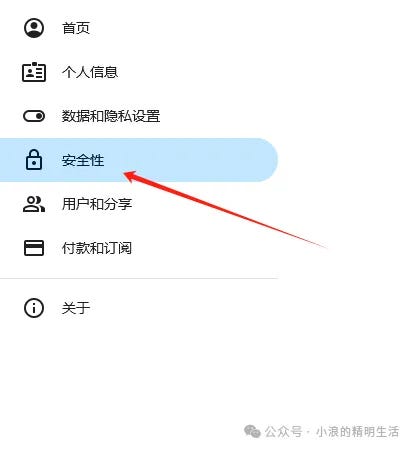
Task: Open 数据和隐私设置 text label
Action: (x=111, y=116)
